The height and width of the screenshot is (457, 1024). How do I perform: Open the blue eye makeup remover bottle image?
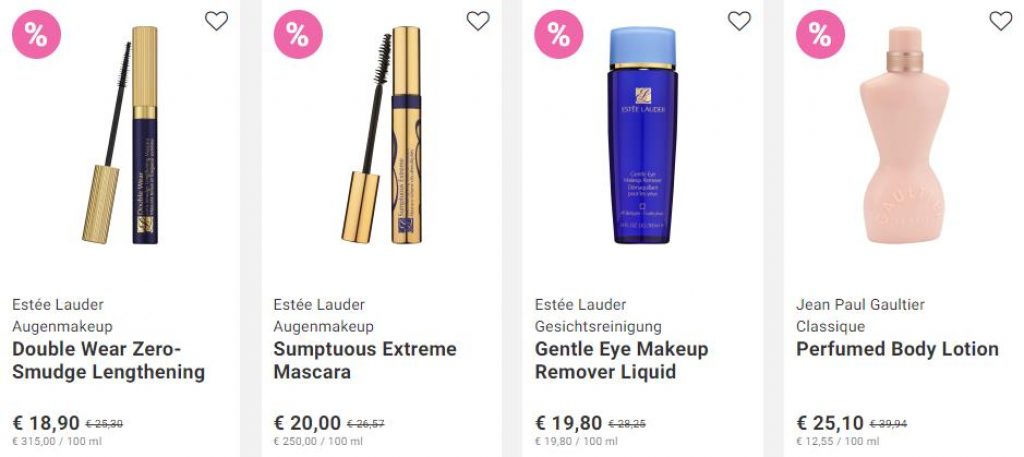[643, 135]
